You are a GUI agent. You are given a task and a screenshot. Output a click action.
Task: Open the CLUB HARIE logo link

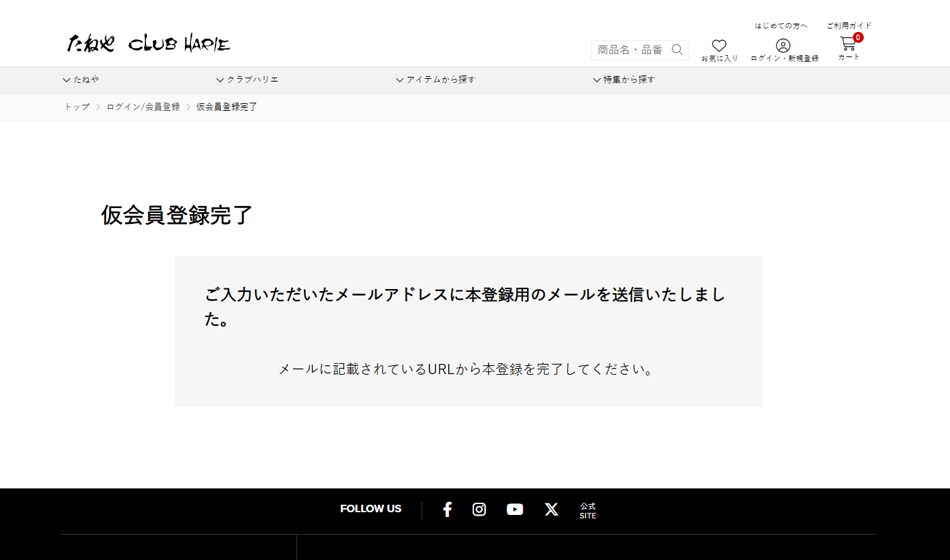coord(179,44)
